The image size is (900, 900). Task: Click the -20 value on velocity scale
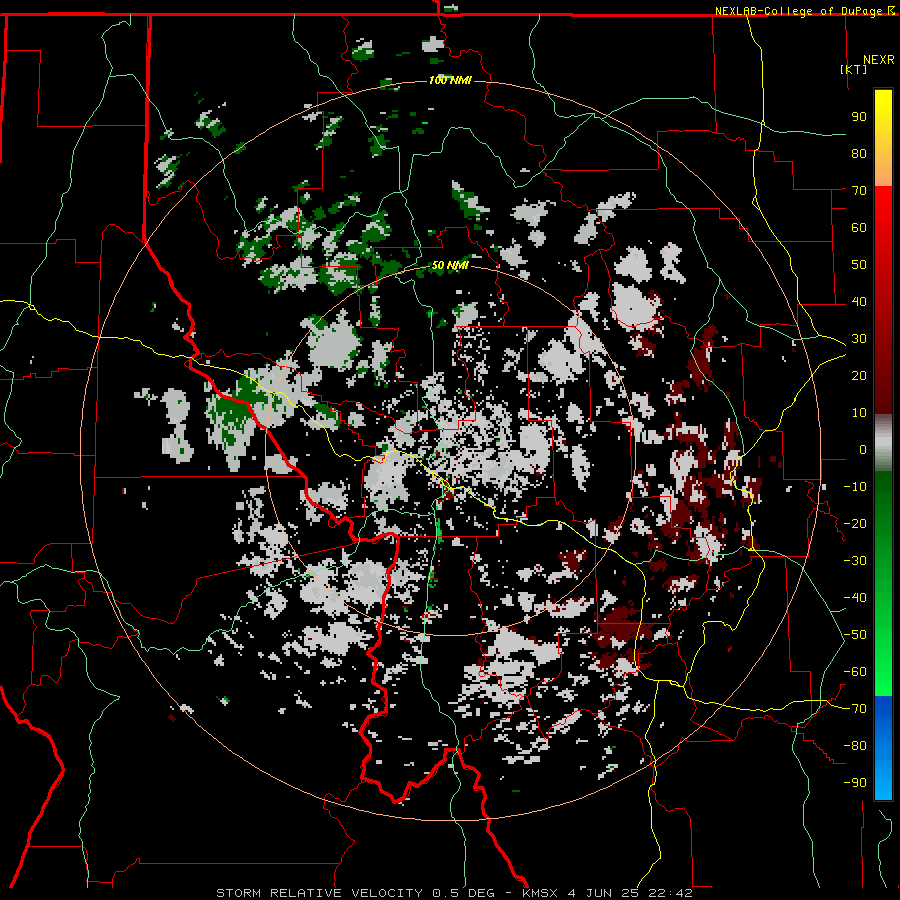tap(855, 523)
